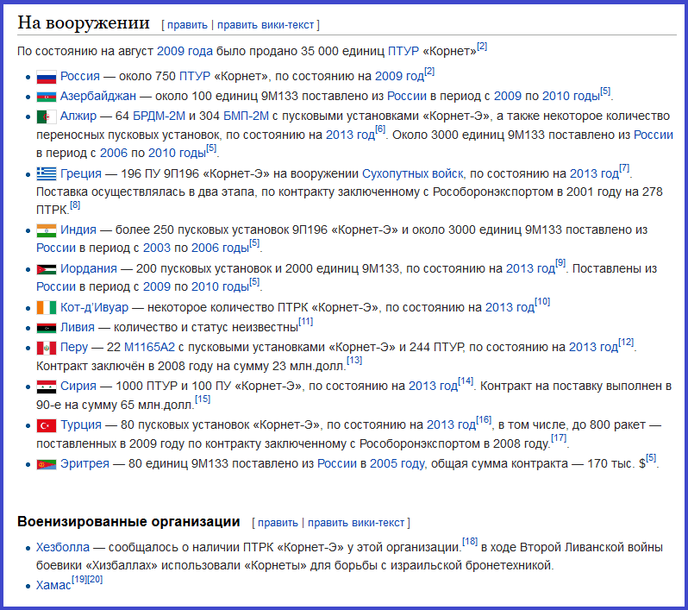Follow 'России' link in Azerbaijan entry
Viewport: 688px width, 610px height.
pyautogui.click(x=407, y=96)
